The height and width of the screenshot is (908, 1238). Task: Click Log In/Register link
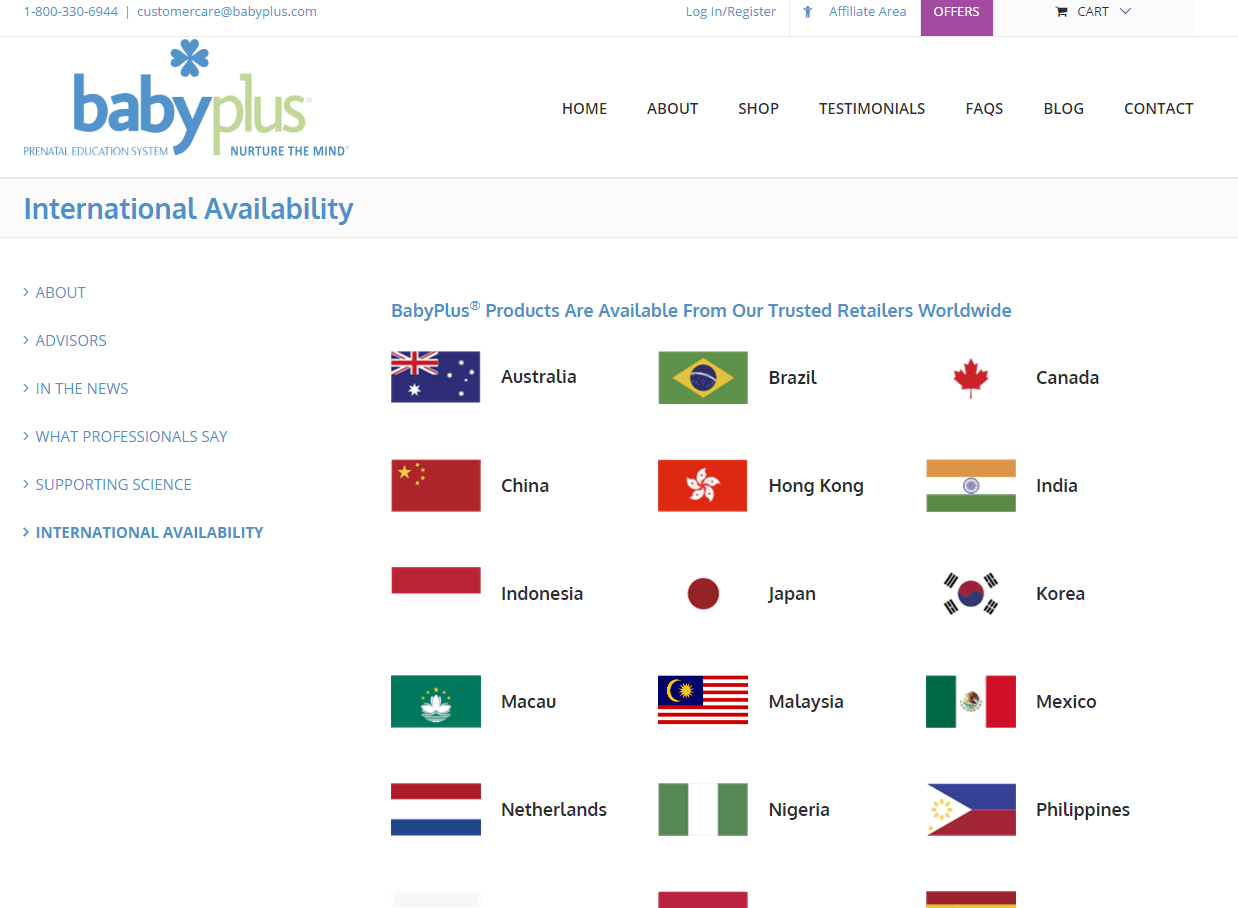click(730, 12)
